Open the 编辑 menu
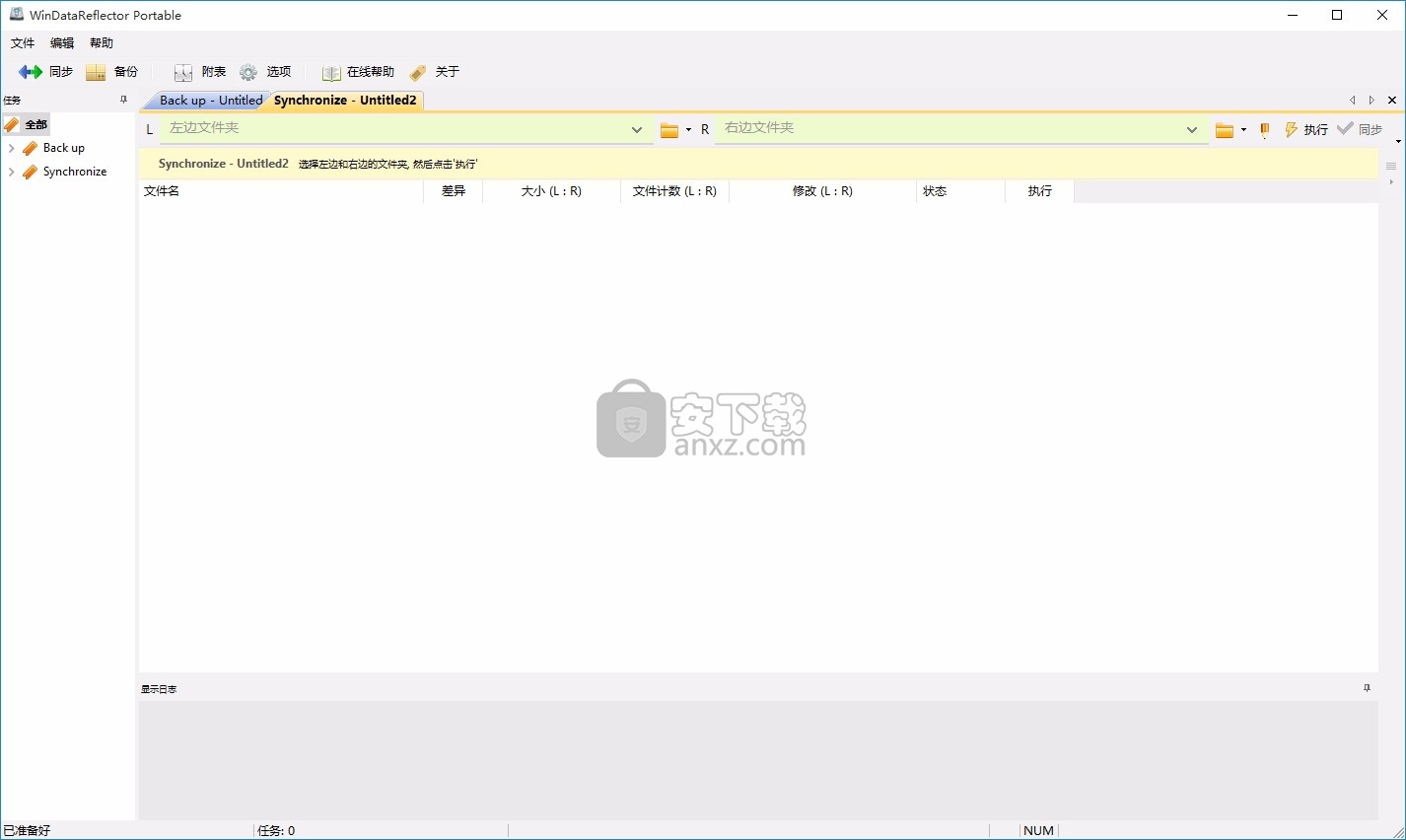This screenshot has height=840, width=1406. coord(62,43)
